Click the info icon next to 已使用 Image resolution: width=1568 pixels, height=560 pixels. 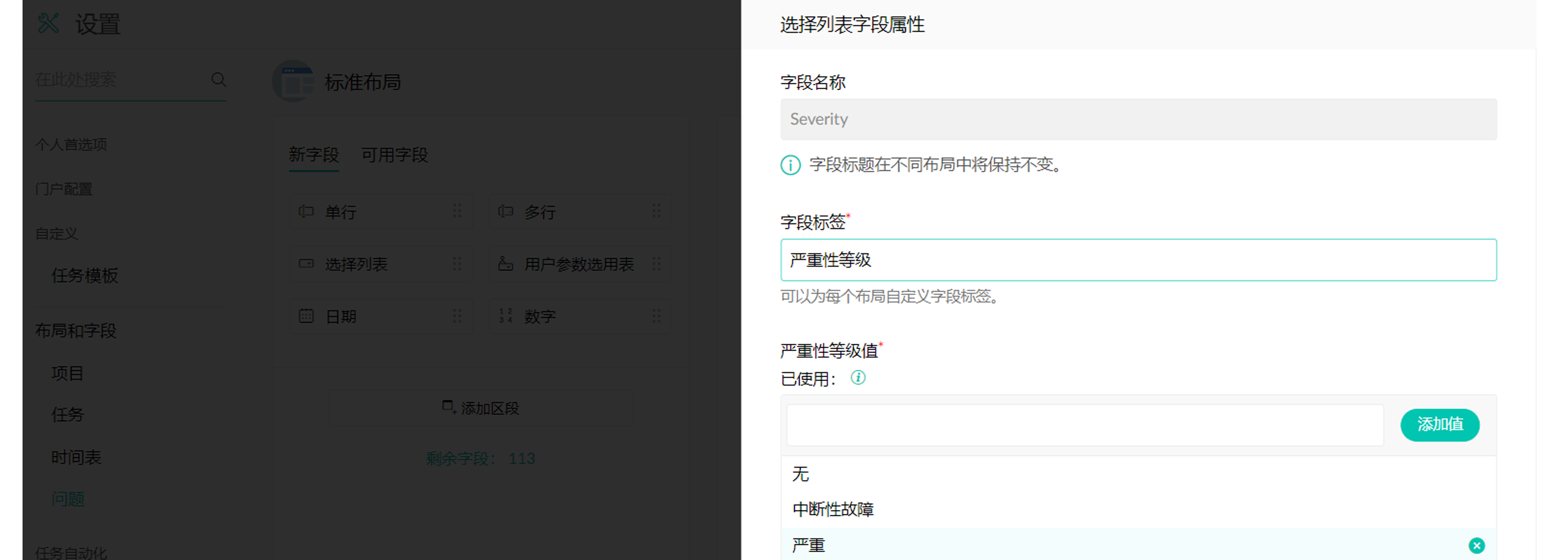[857, 378]
